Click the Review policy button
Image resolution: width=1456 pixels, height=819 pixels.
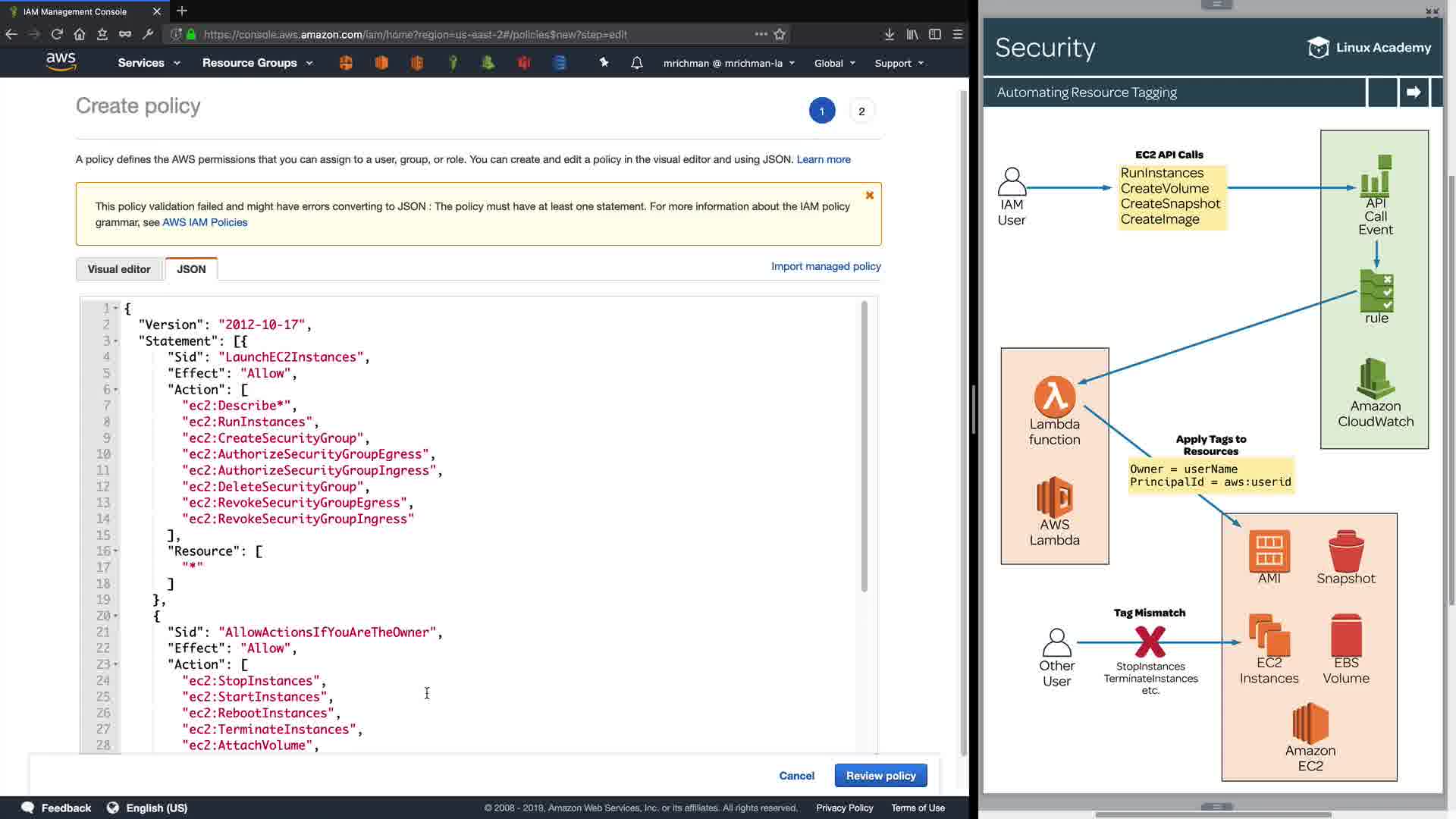pyautogui.click(x=880, y=776)
